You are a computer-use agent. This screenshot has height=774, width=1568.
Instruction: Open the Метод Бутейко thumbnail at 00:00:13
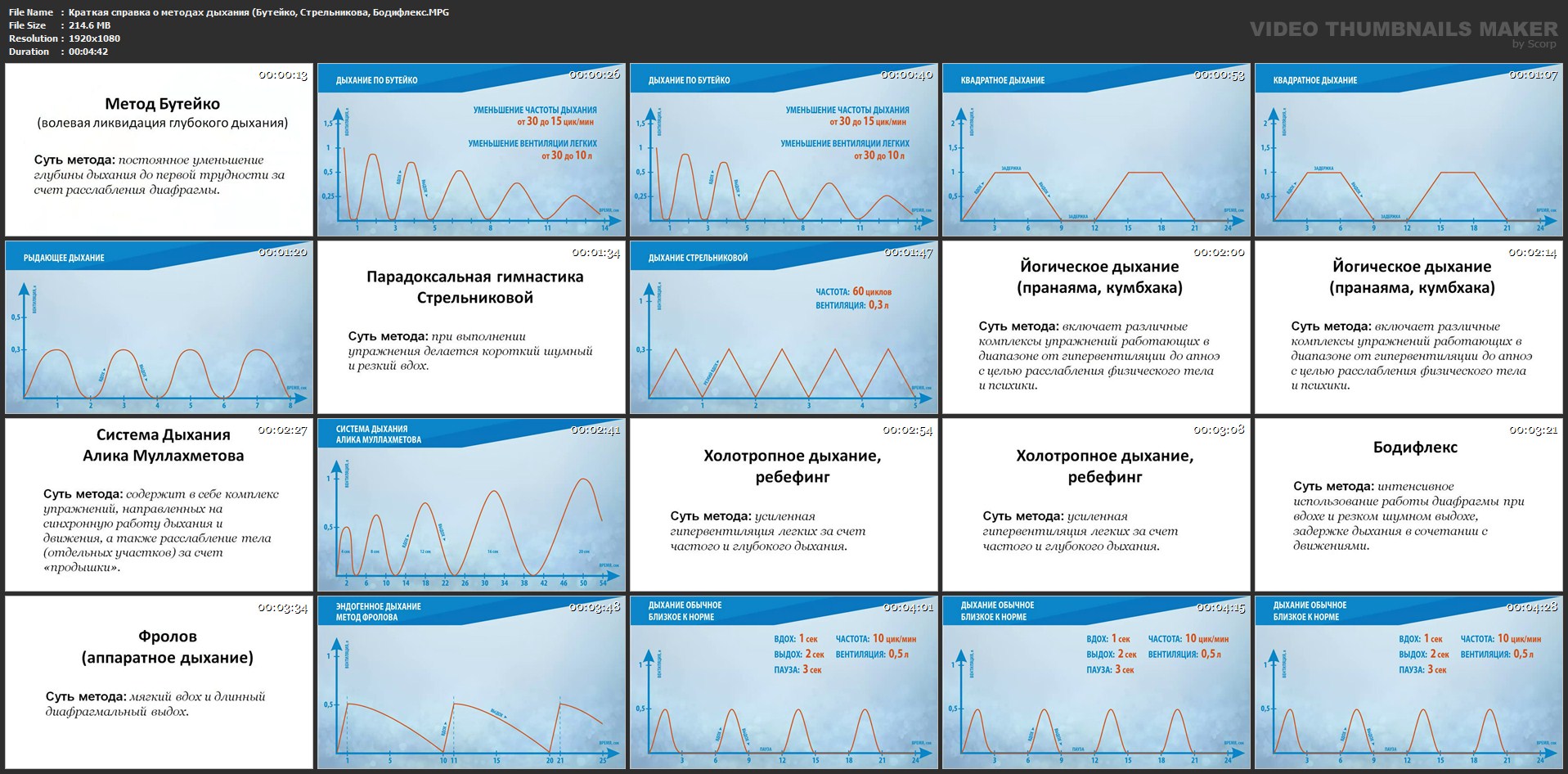pos(159,150)
